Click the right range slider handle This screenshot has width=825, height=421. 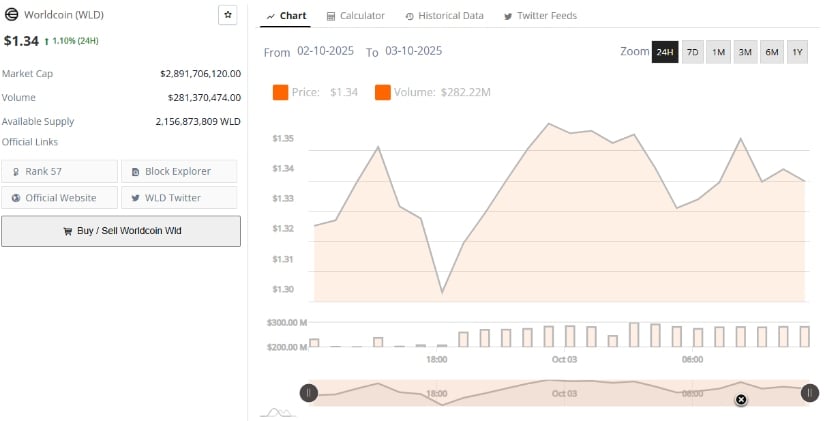[810, 393]
